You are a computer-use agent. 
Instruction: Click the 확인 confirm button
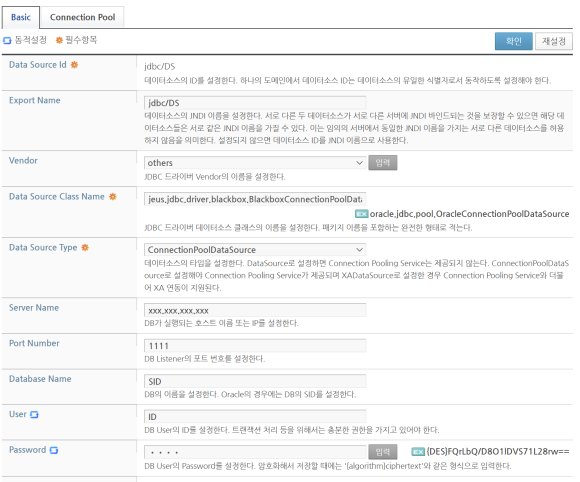click(x=514, y=41)
